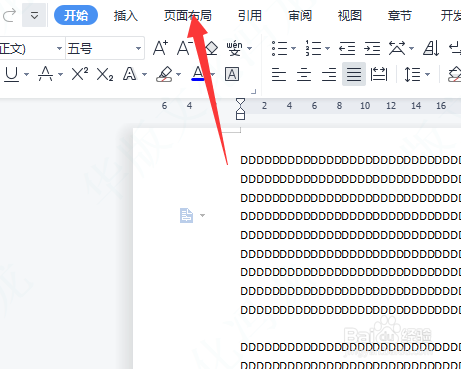Screen dimensions: 461x369
Task: Switch to the 插入 tab
Action: click(x=126, y=16)
